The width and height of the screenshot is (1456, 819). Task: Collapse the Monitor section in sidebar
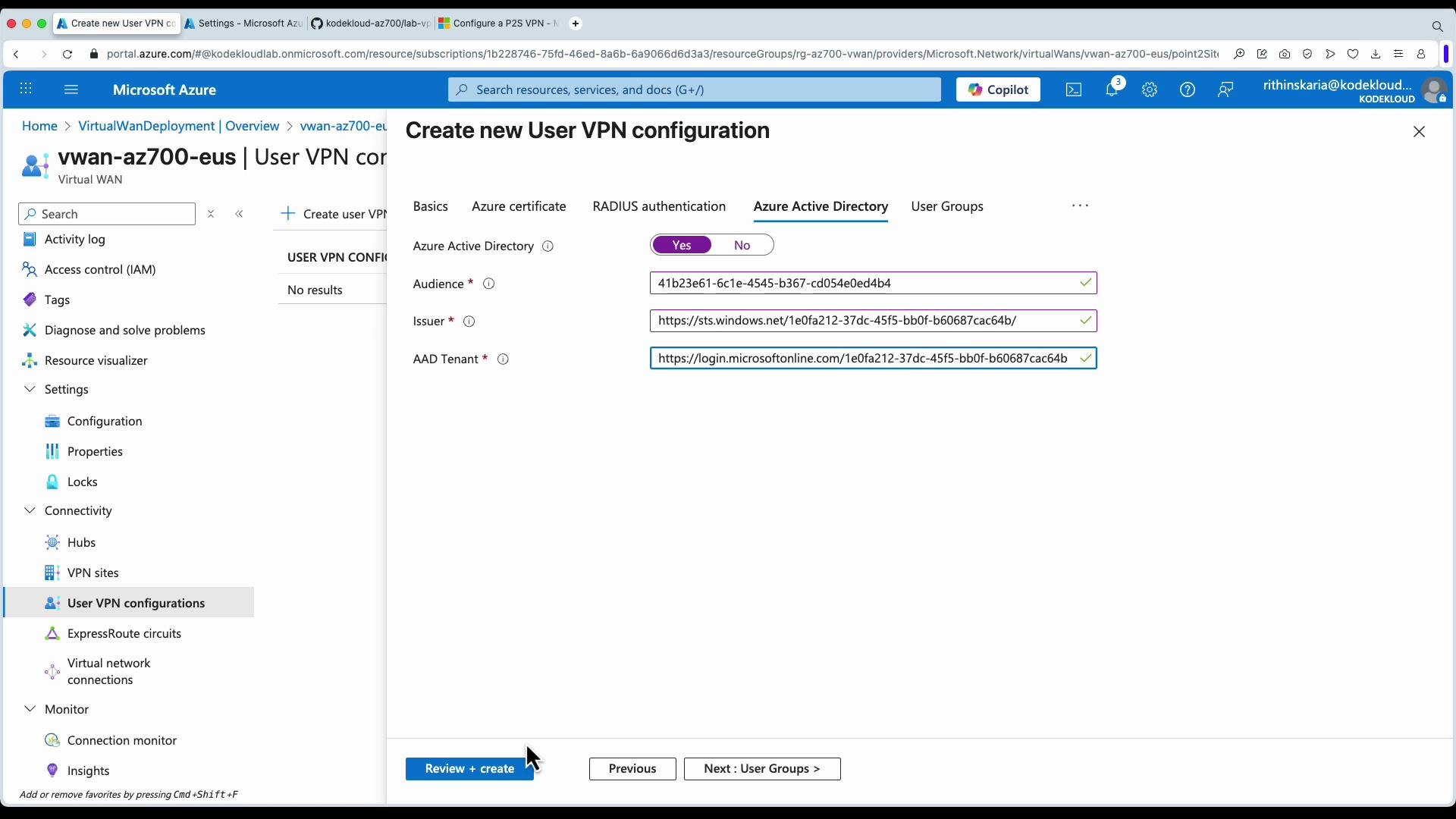click(30, 709)
